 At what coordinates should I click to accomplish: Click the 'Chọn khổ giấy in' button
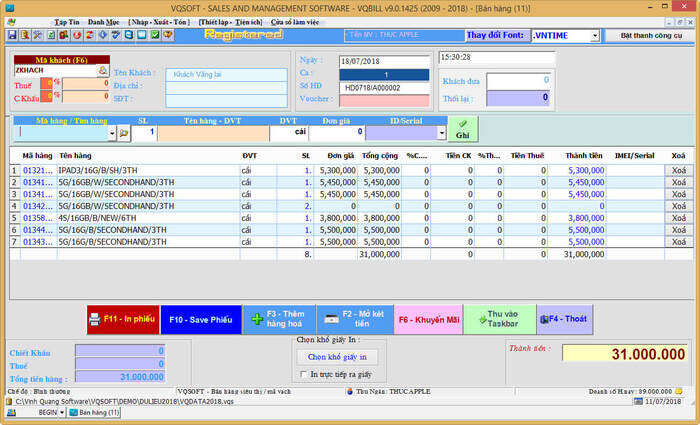[336, 356]
